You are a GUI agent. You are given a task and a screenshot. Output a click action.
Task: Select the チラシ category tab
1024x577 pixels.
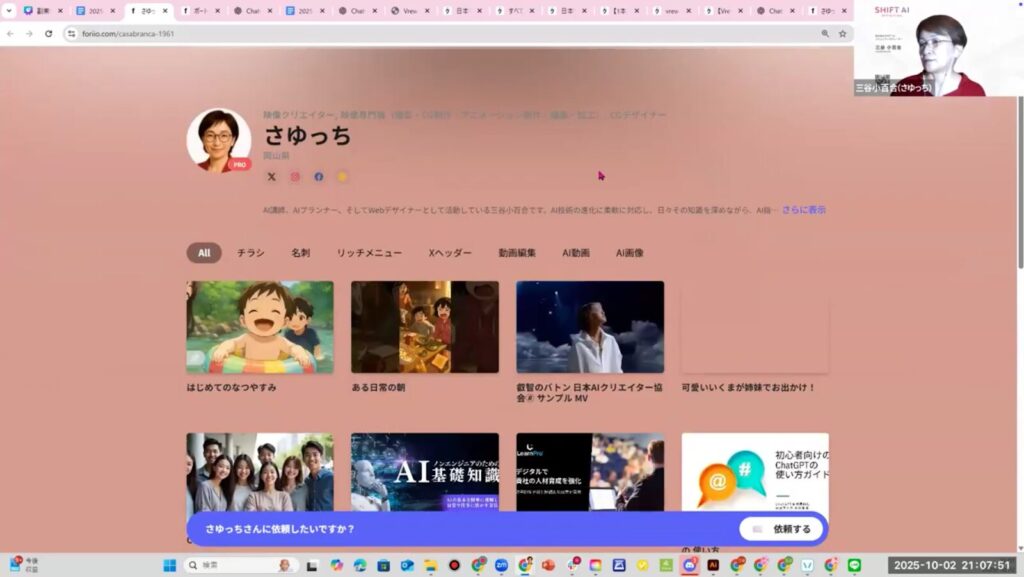tap(251, 253)
